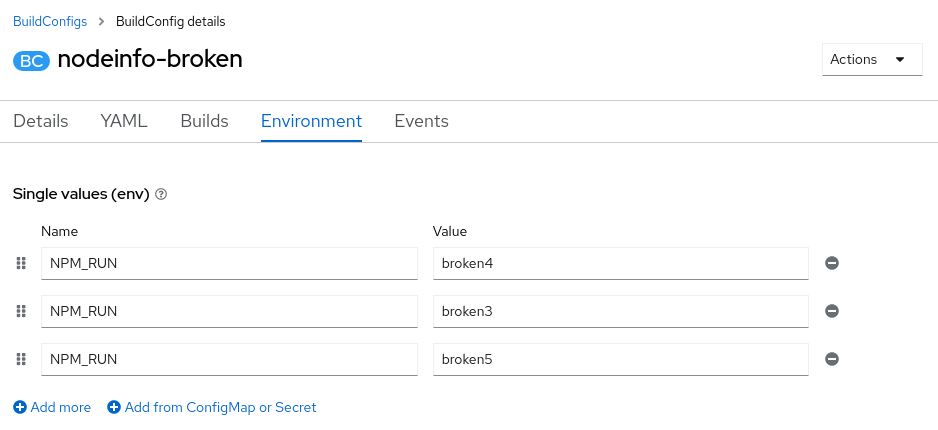Focus the Value field containing broken4
Image resolution: width=938 pixels, height=430 pixels.
pyautogui.click(x=620, y=263)
